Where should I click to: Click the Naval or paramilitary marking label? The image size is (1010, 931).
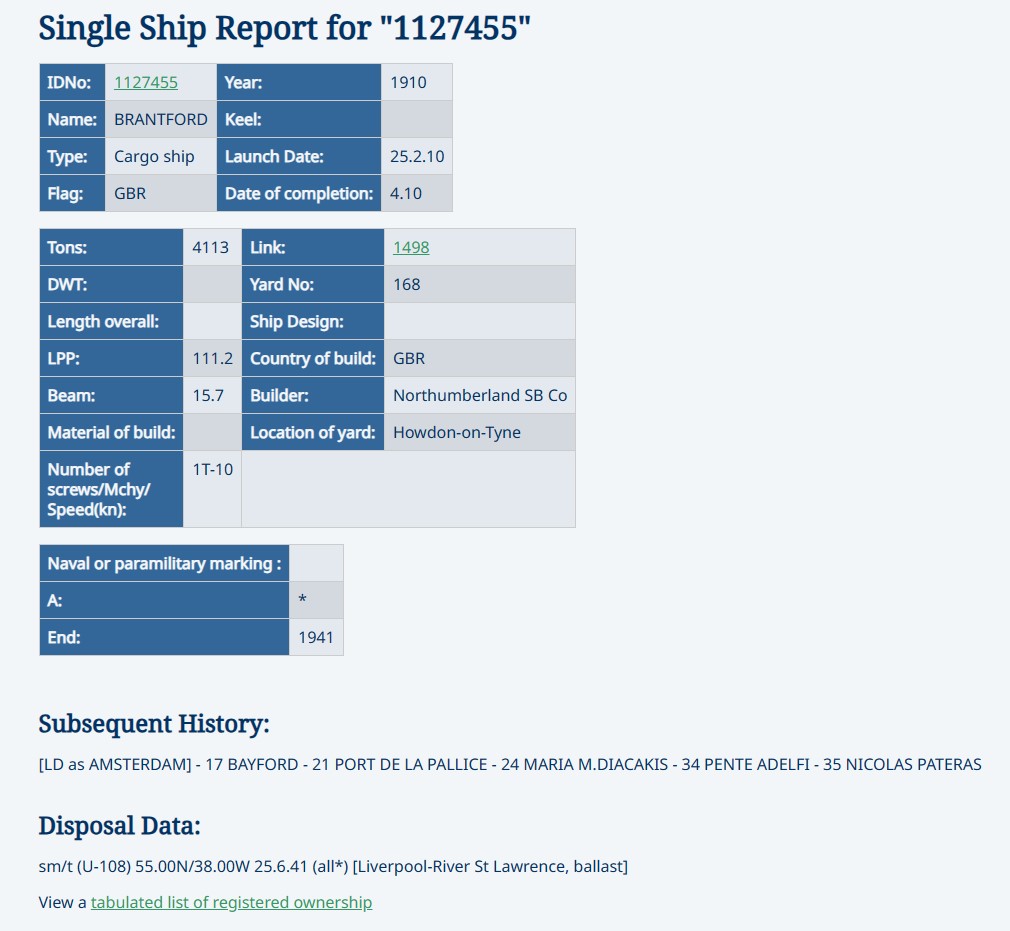click(x=164, y=563)
